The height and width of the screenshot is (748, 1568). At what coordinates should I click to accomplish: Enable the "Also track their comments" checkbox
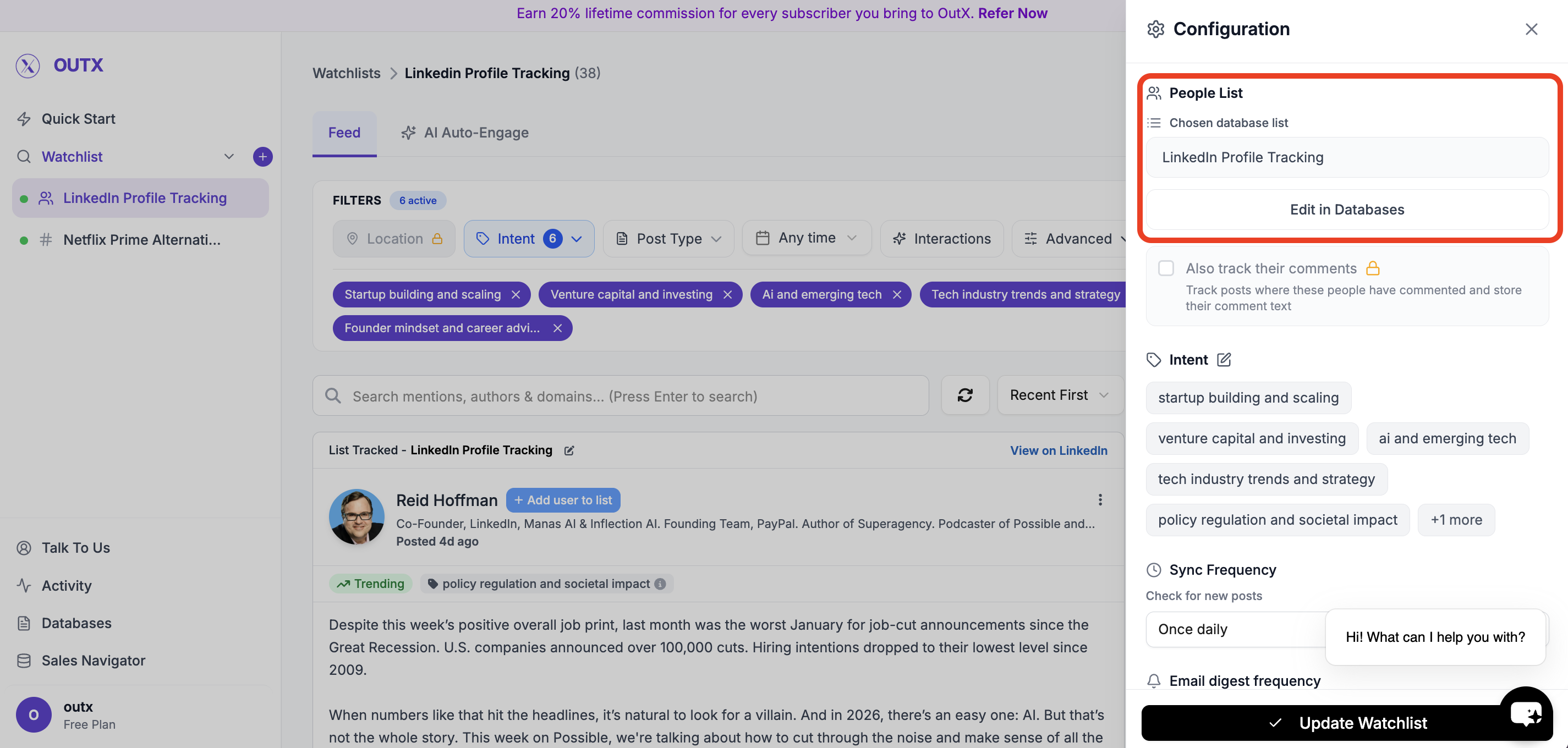(x=1166, y=268)
